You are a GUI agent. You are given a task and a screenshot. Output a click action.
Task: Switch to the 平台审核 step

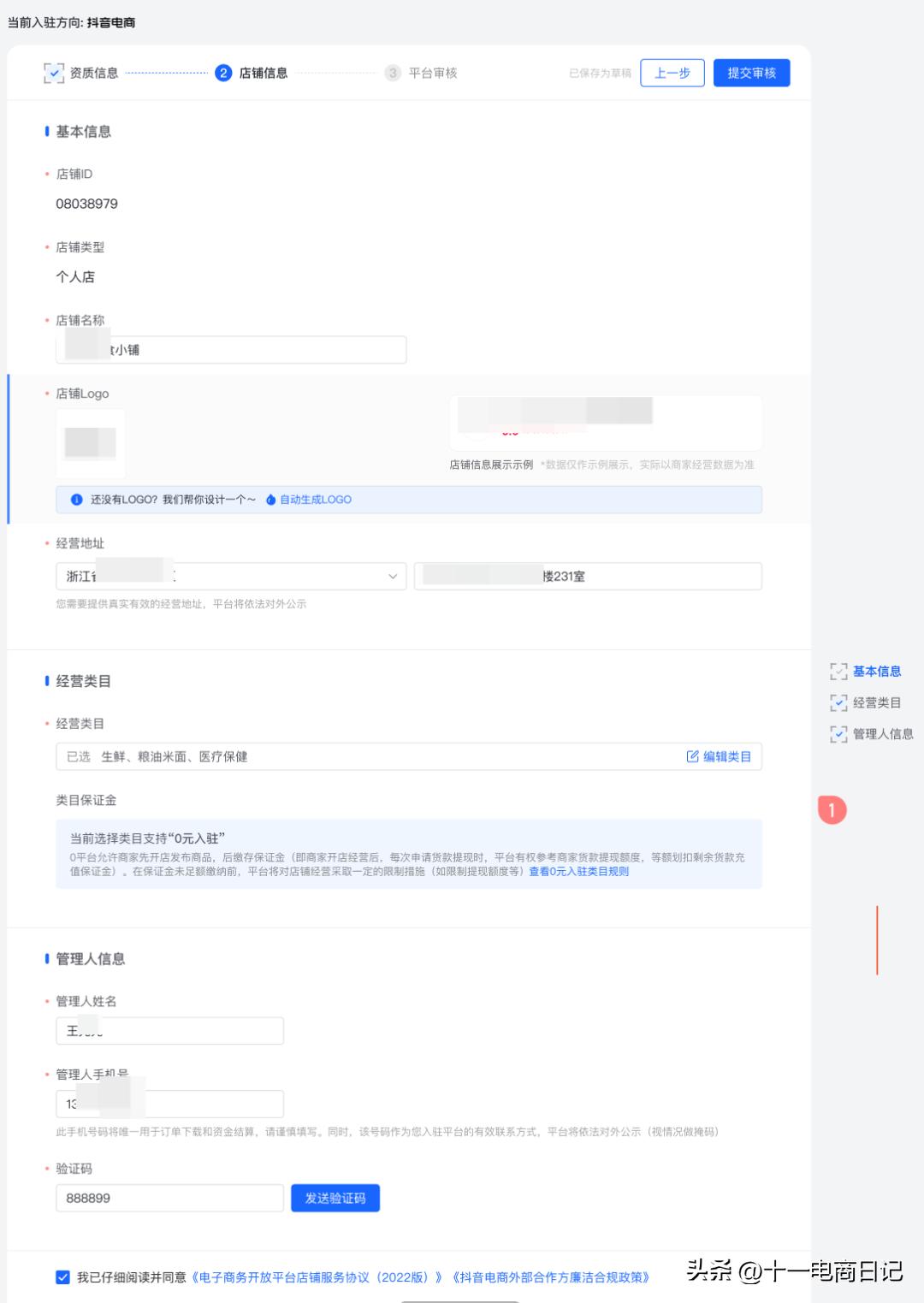click(435, 73)
